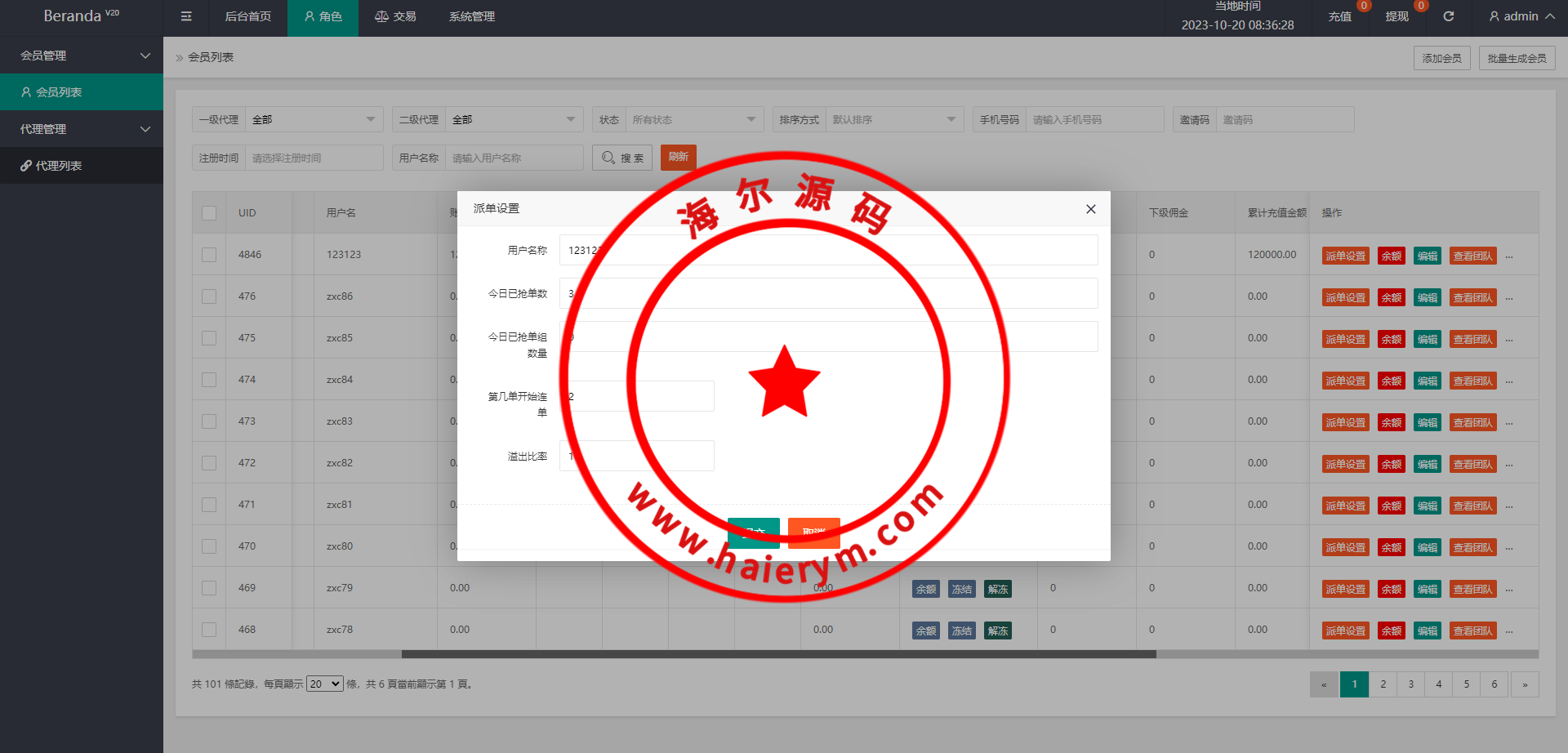Check the row checkbox for UID 470
This screenshot has width=1568, height=753.
[209, 546]
